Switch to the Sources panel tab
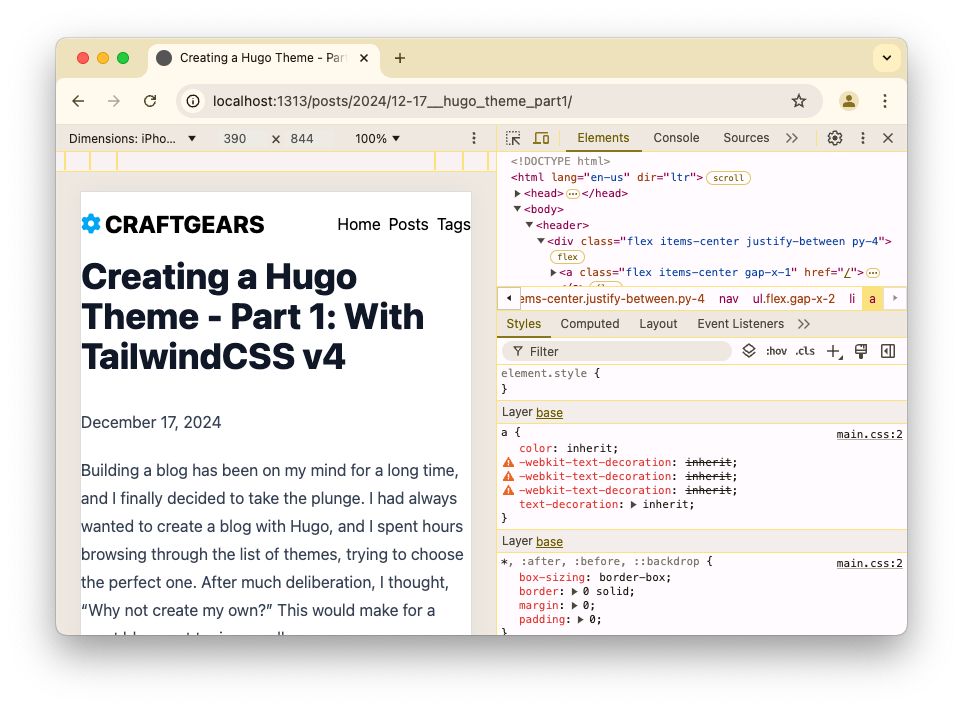 click(746, 138)
